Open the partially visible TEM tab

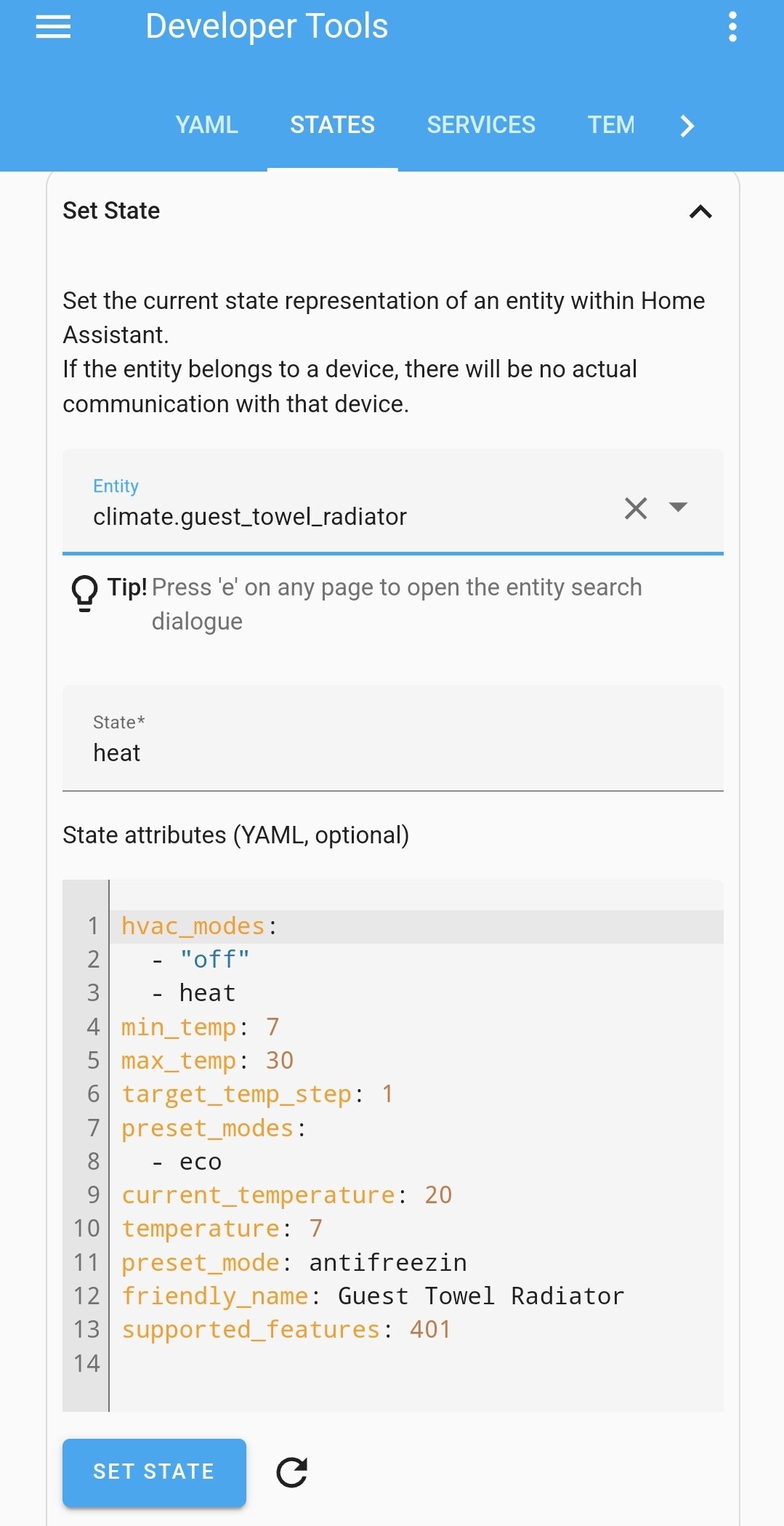(611, 125)
